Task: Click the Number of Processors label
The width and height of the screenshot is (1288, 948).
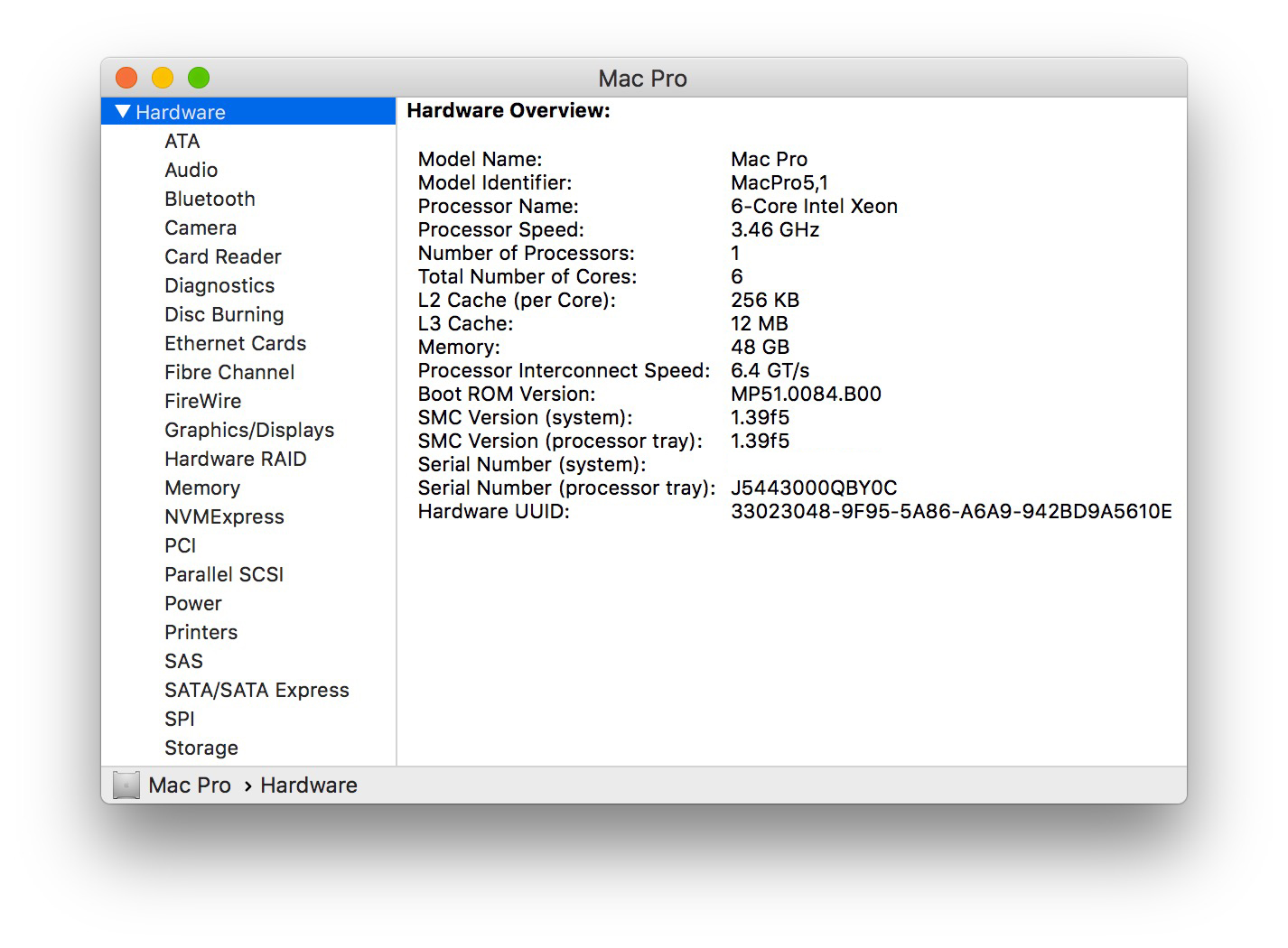Action: click(x=527, y=254)
